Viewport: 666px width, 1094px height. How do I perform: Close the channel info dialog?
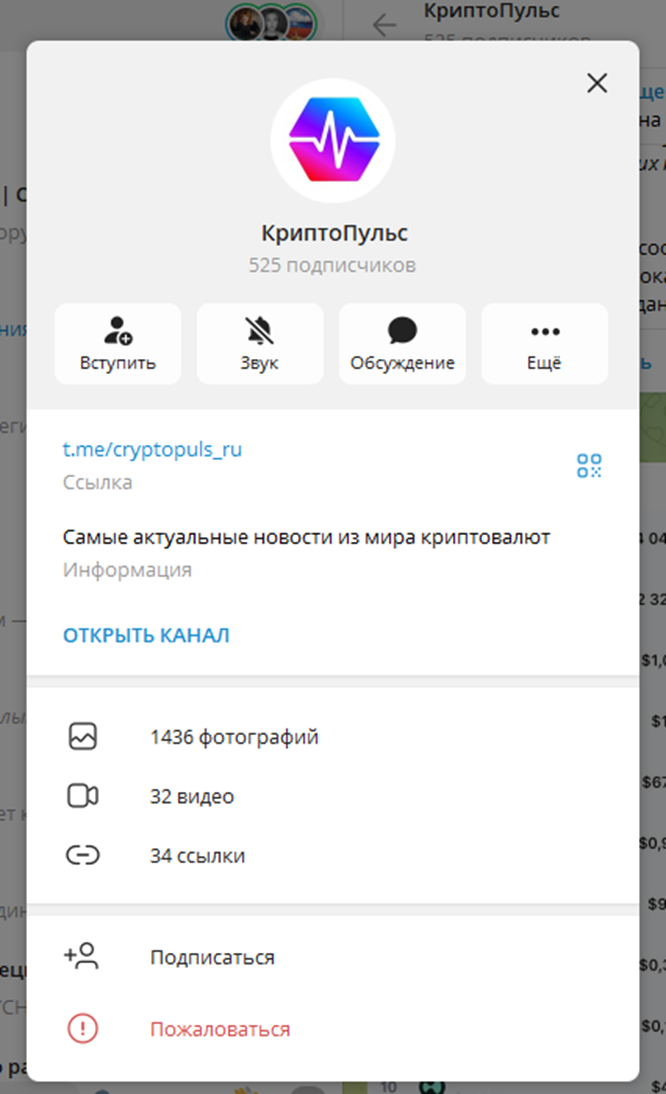[x=597, y=83]
